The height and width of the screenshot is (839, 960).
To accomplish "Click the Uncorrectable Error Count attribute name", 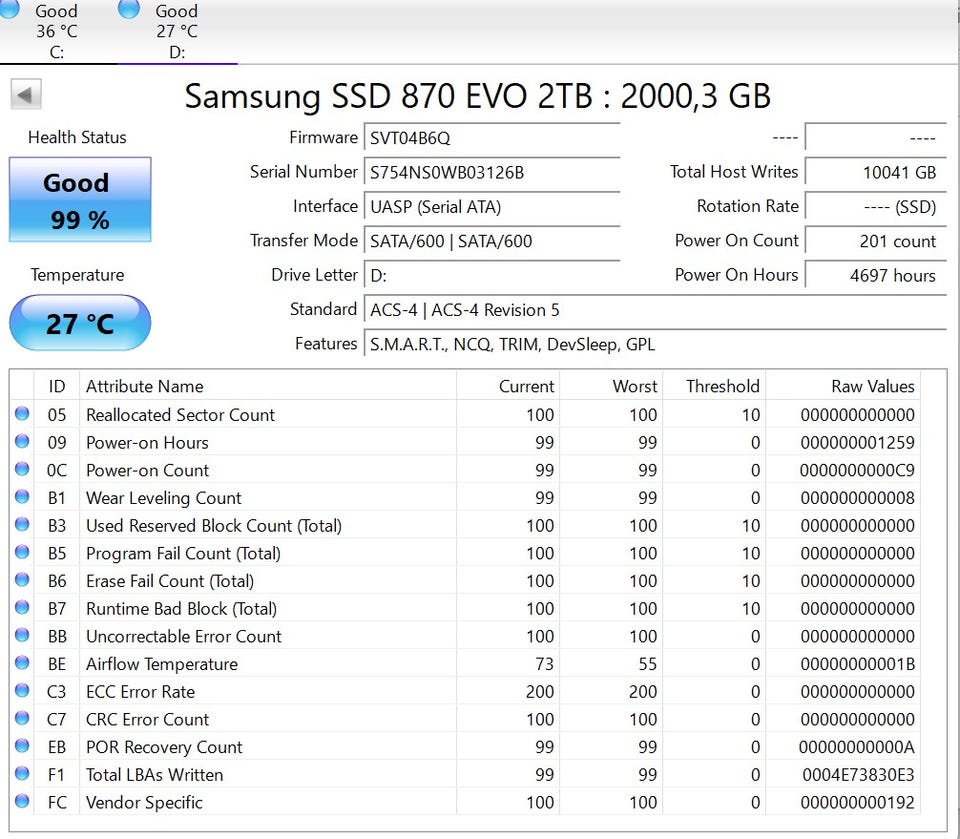I will pos(184,636).
